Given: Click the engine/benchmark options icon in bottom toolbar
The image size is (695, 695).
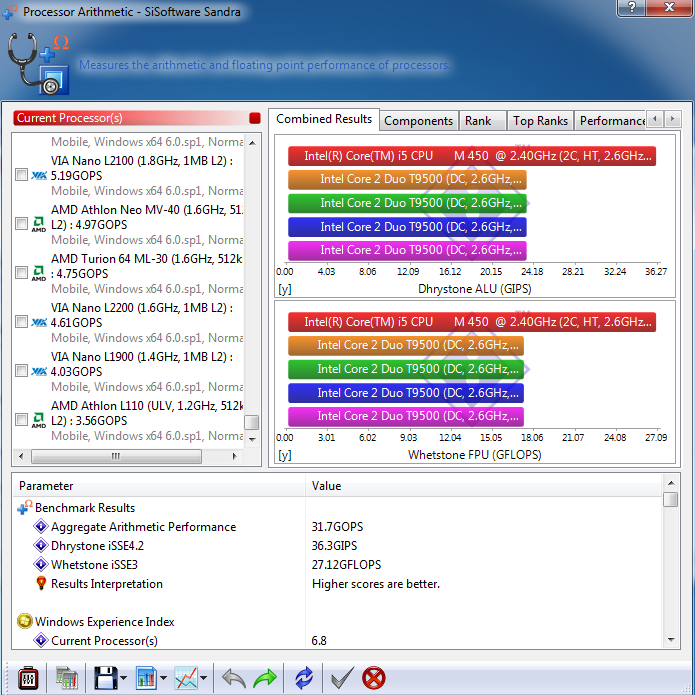Looking at the screenshot, I should tap(28, 678).
